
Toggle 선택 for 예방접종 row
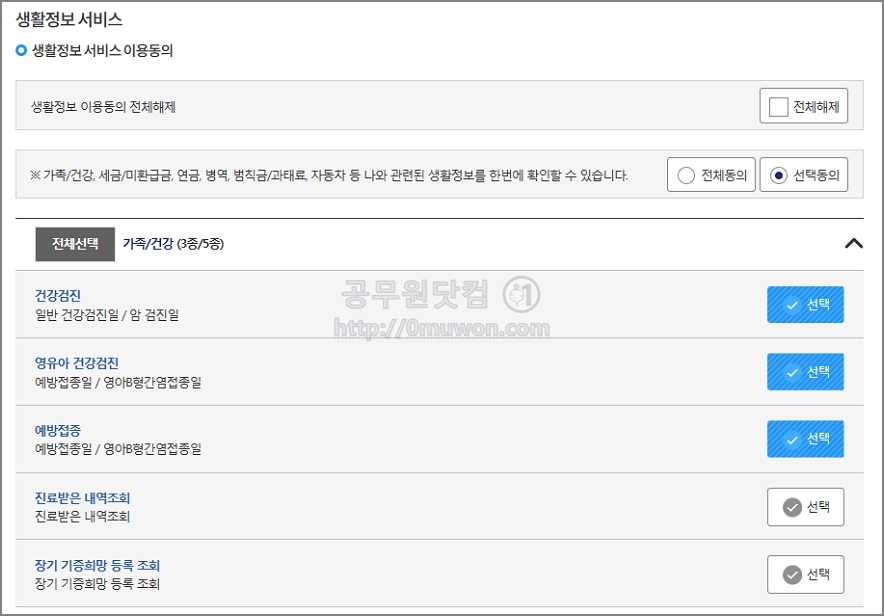(x=805, y=438)
